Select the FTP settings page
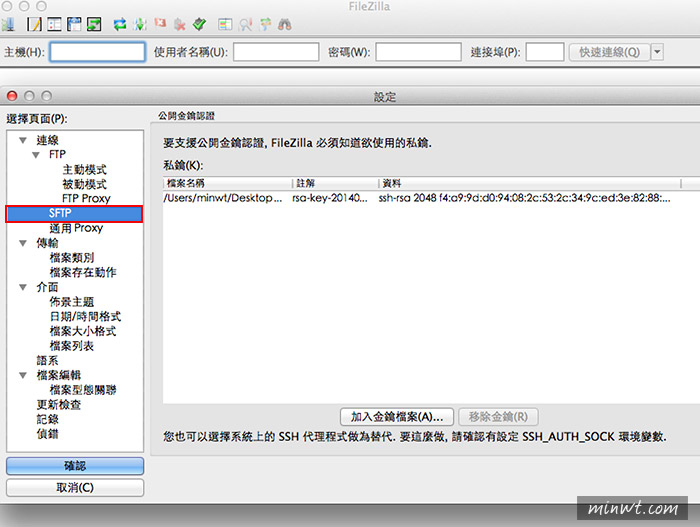 pos(57,155)
